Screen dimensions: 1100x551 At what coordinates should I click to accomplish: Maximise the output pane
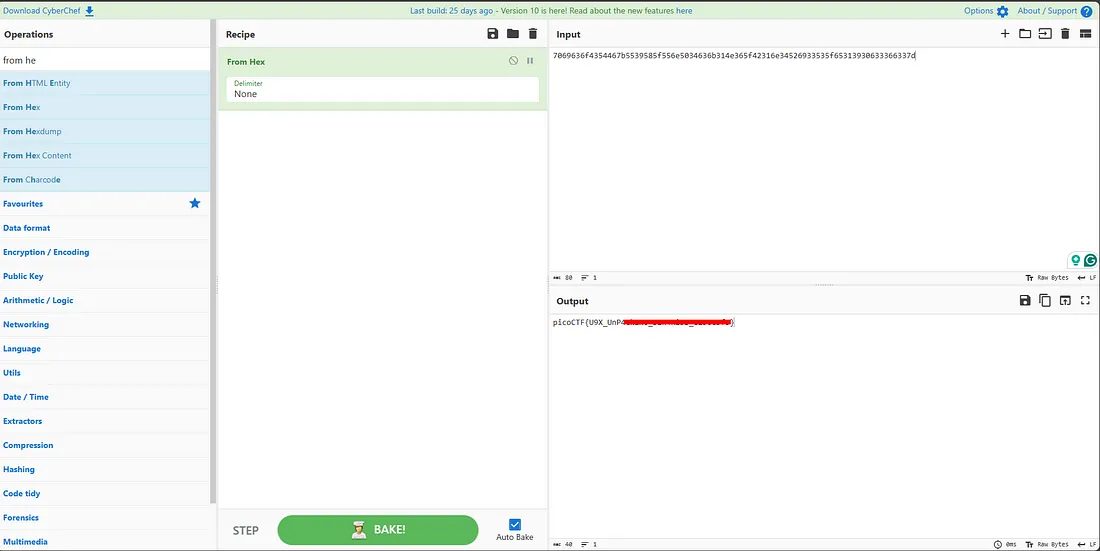(x=1085, y=300)
